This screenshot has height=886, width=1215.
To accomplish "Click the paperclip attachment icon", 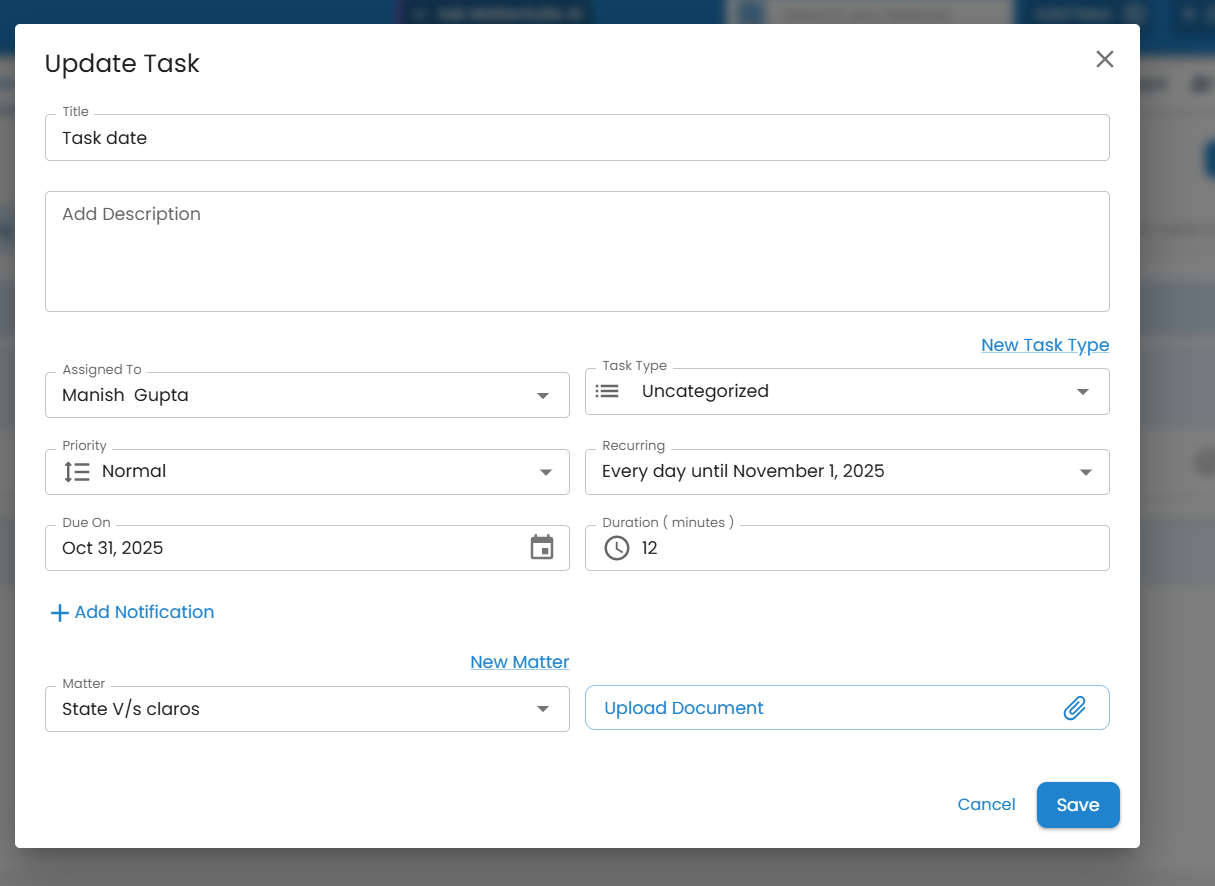I will [1074, 708].
